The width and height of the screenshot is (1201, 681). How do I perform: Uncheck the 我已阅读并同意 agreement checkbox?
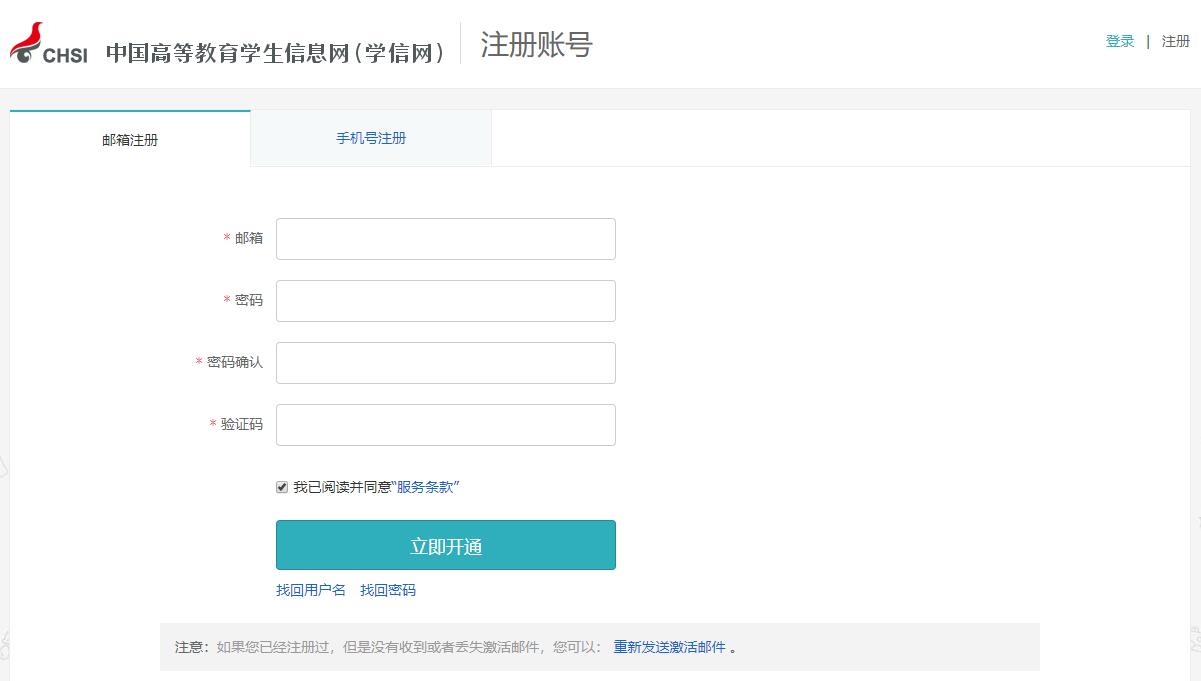282,488
